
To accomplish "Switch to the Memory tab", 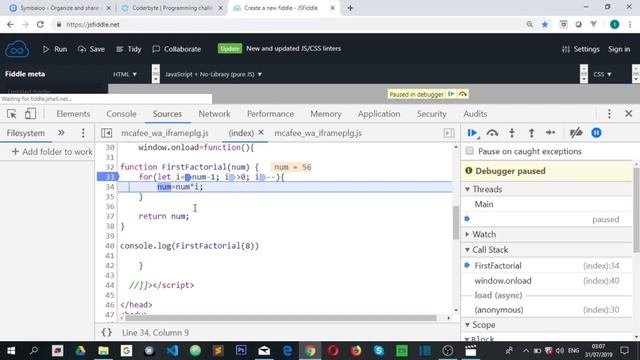I will 326,114.
